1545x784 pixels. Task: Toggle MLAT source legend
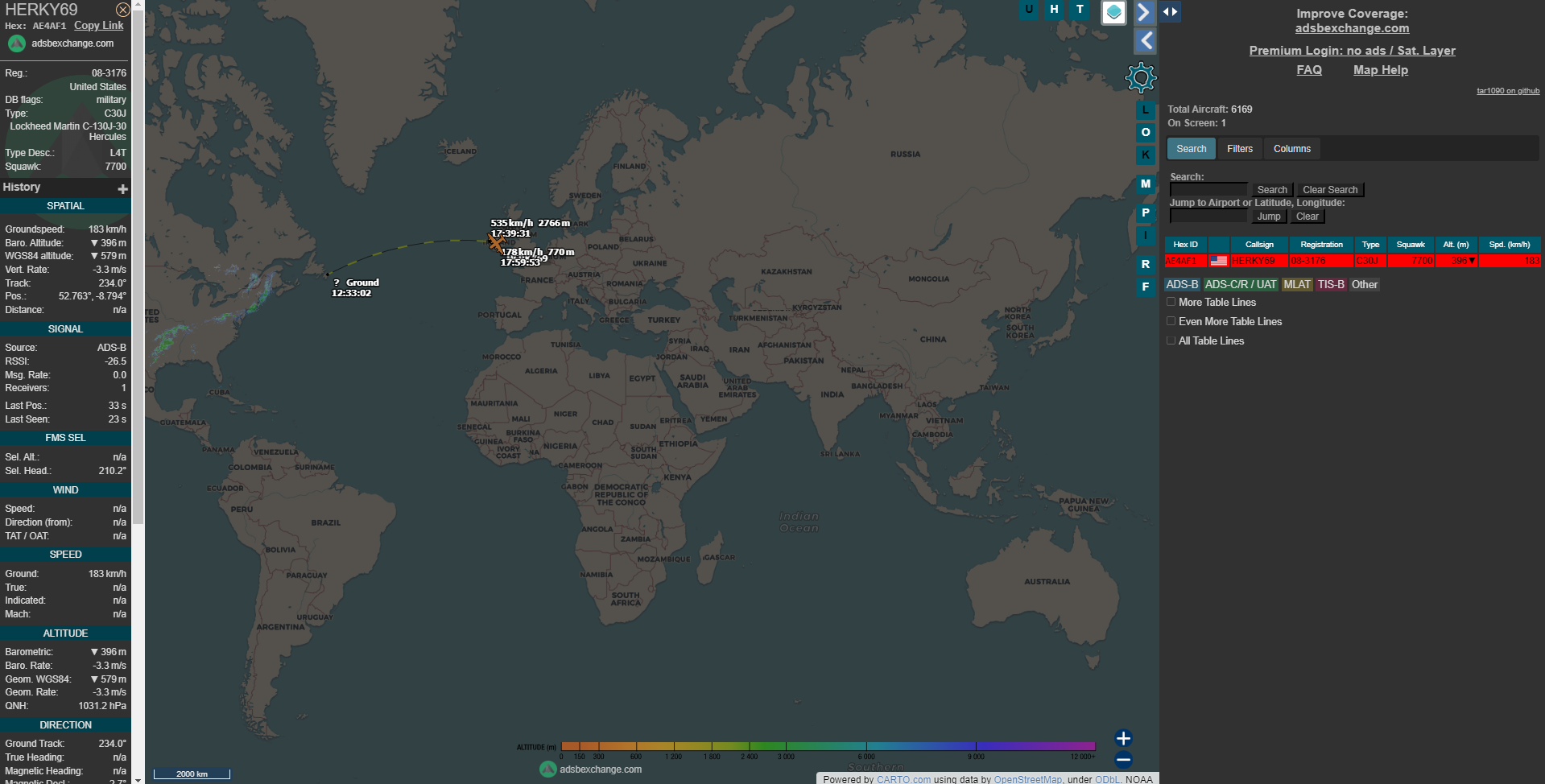pos(1297,285)
